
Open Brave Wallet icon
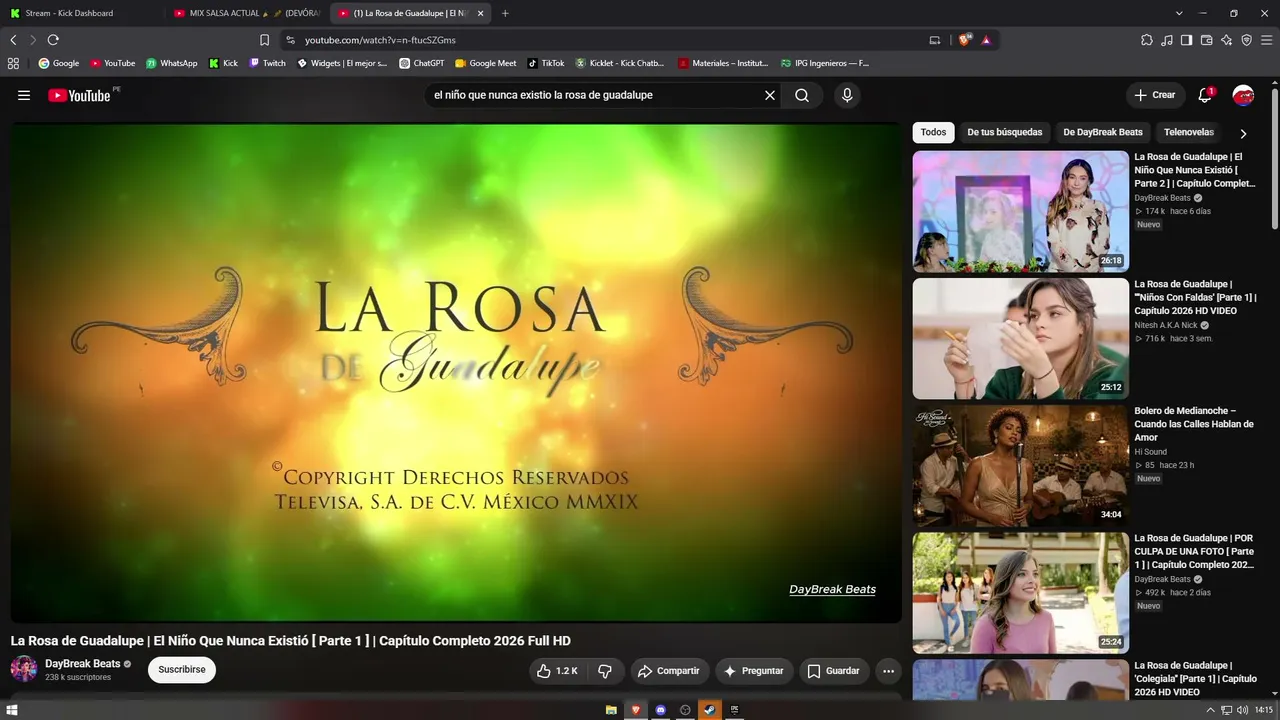pyautogui.click(x=1207, y=40)
